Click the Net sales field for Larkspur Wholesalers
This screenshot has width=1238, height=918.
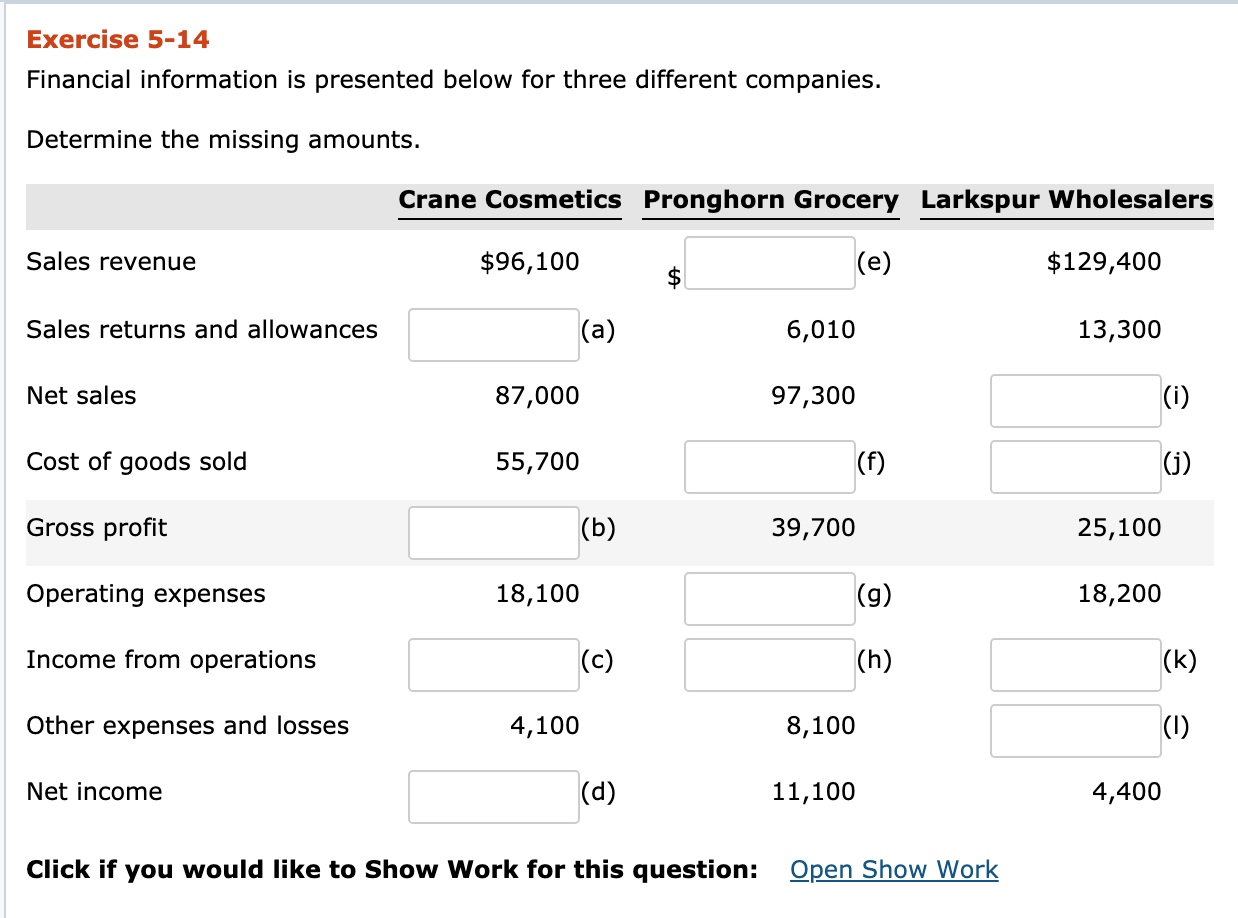1075,400
